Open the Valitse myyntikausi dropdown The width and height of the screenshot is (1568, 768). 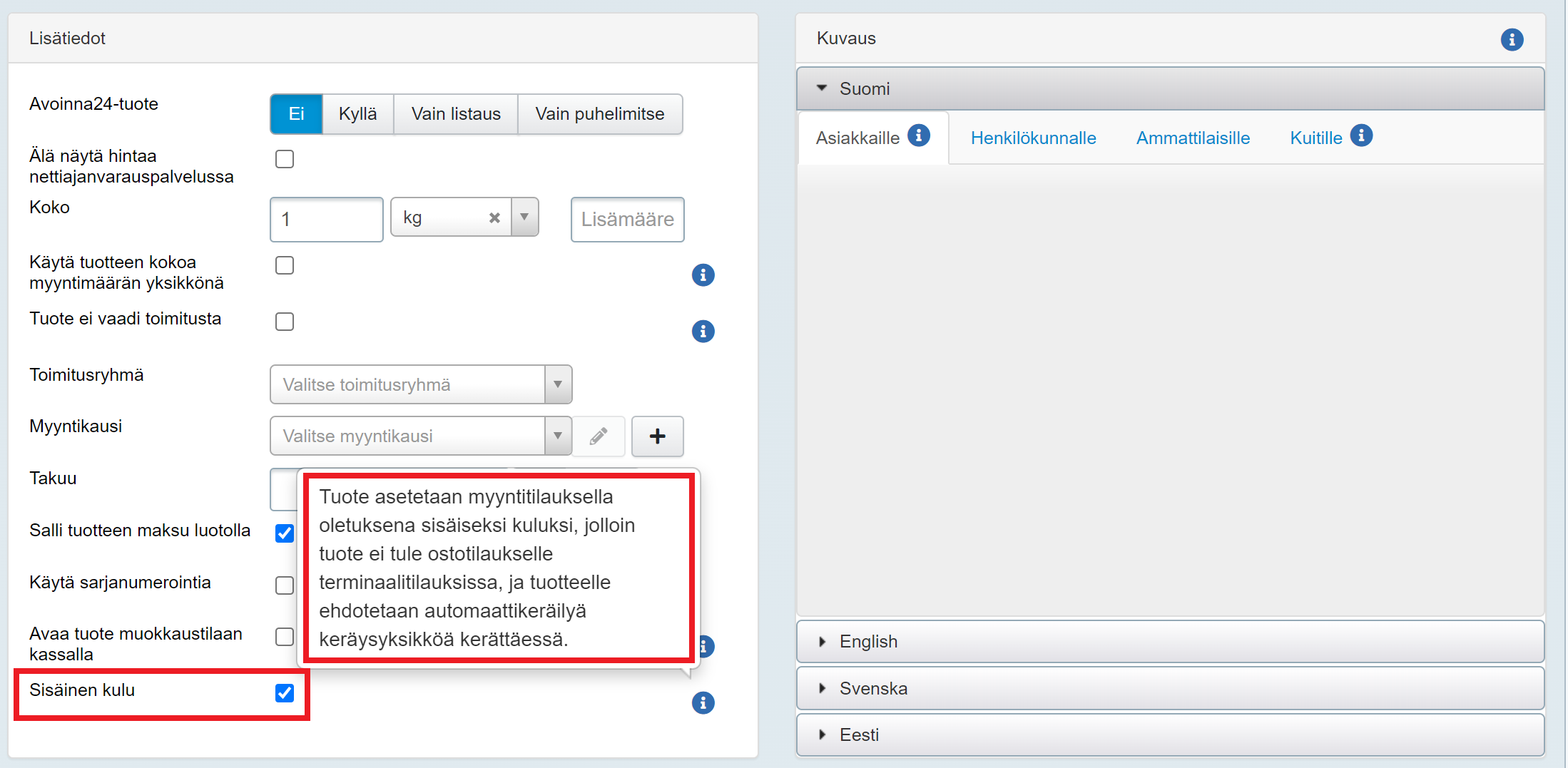[x=420, y=436]
